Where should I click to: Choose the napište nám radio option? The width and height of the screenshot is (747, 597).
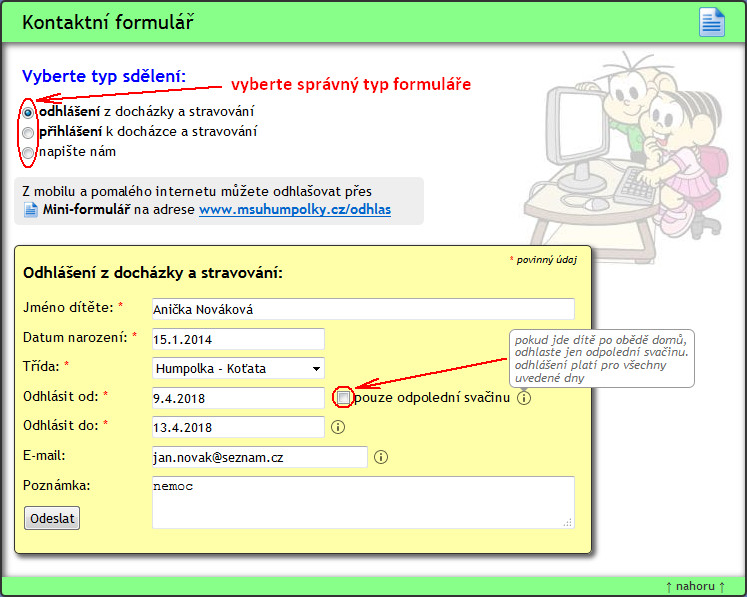[x=28, y=152]
